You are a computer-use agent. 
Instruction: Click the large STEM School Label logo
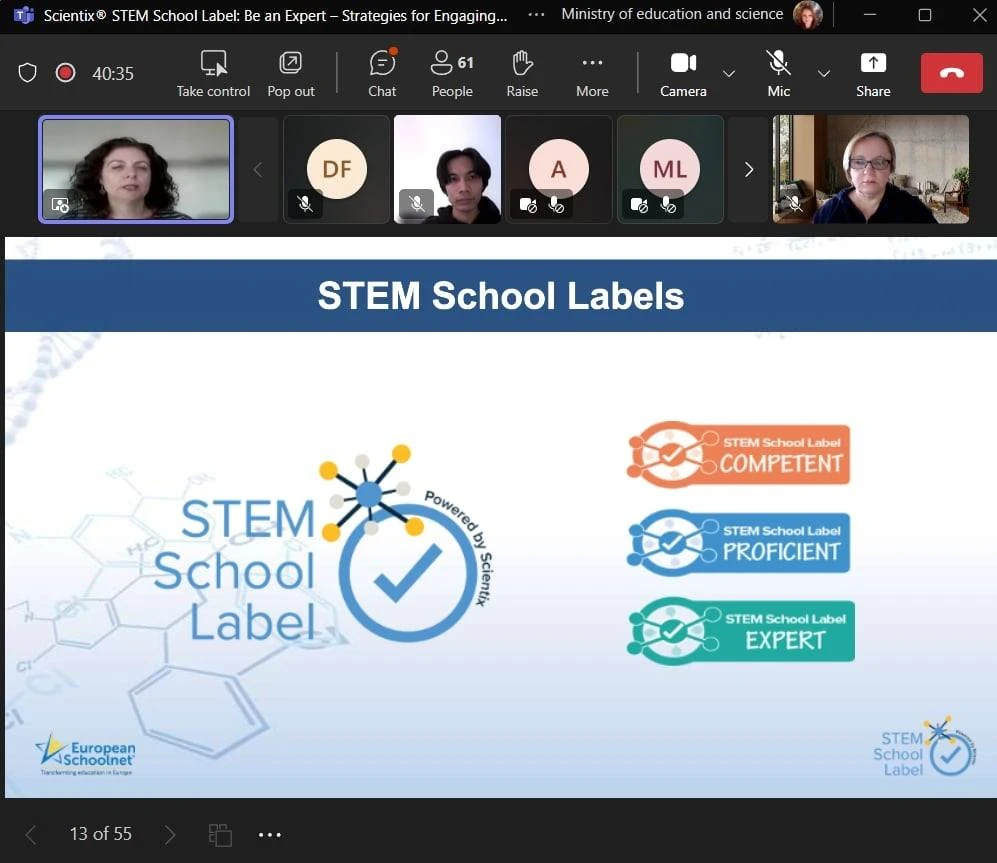323,544
